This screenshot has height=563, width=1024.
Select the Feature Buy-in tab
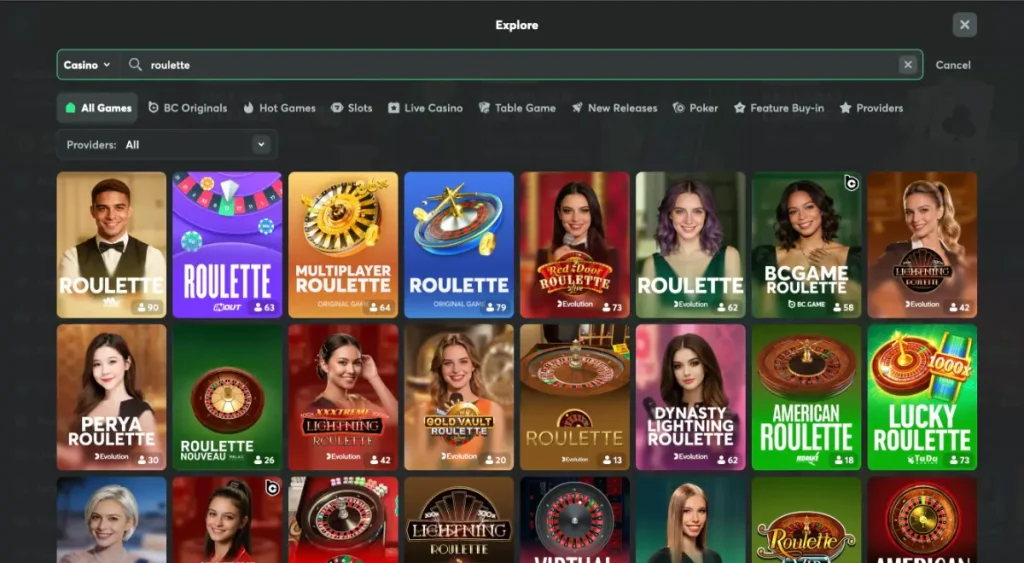point(779,108)
